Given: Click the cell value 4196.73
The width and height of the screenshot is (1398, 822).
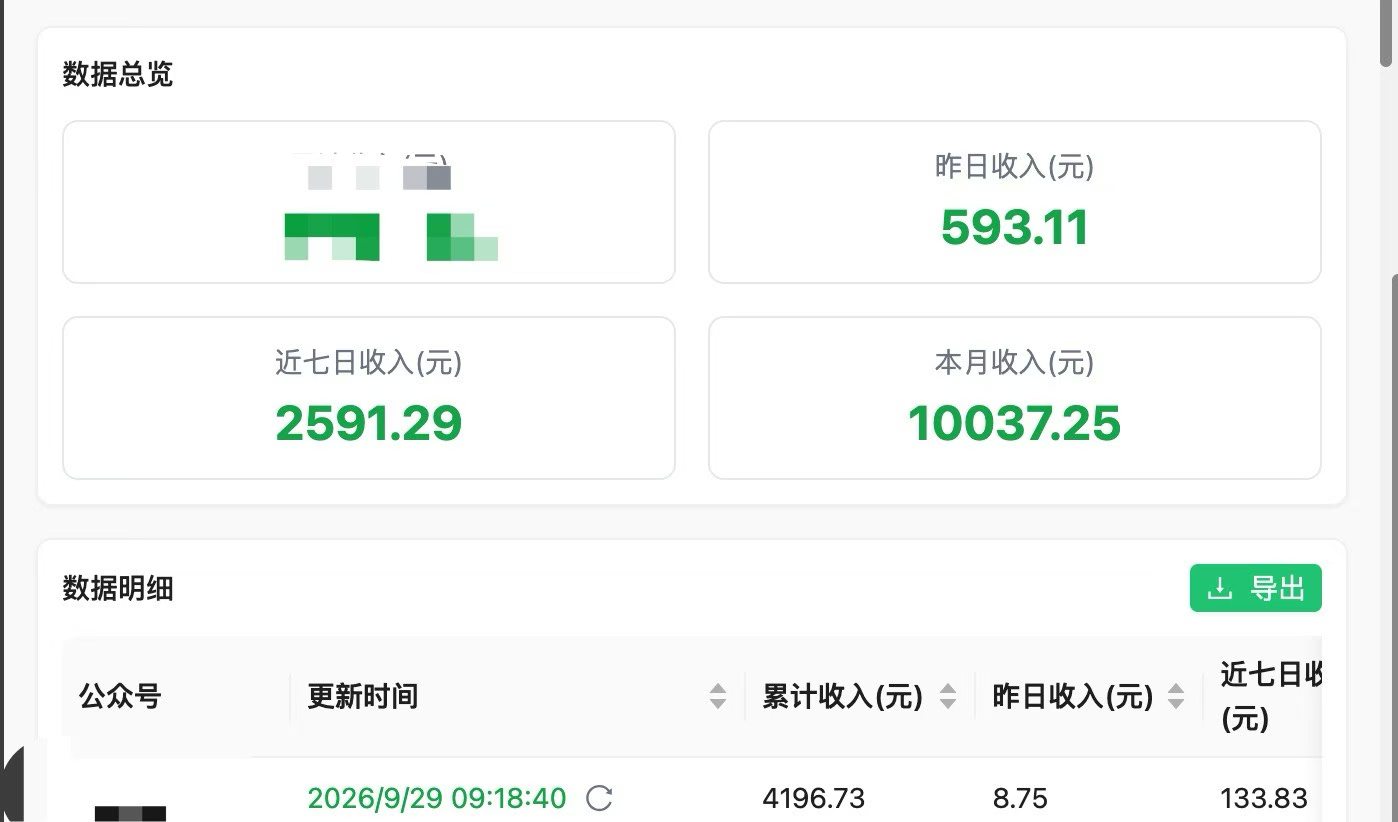Looking at the screenshot, I should pyautogui.click(x=814, y=798).
